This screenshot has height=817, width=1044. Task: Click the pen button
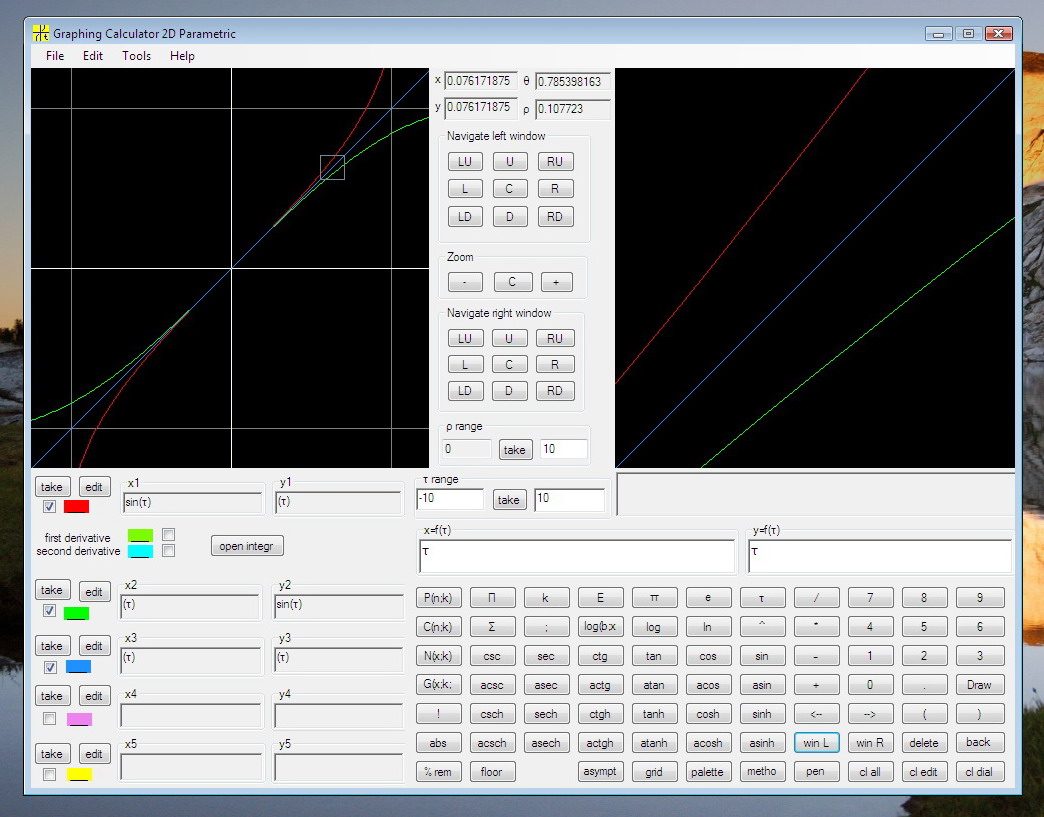[816, 772]
